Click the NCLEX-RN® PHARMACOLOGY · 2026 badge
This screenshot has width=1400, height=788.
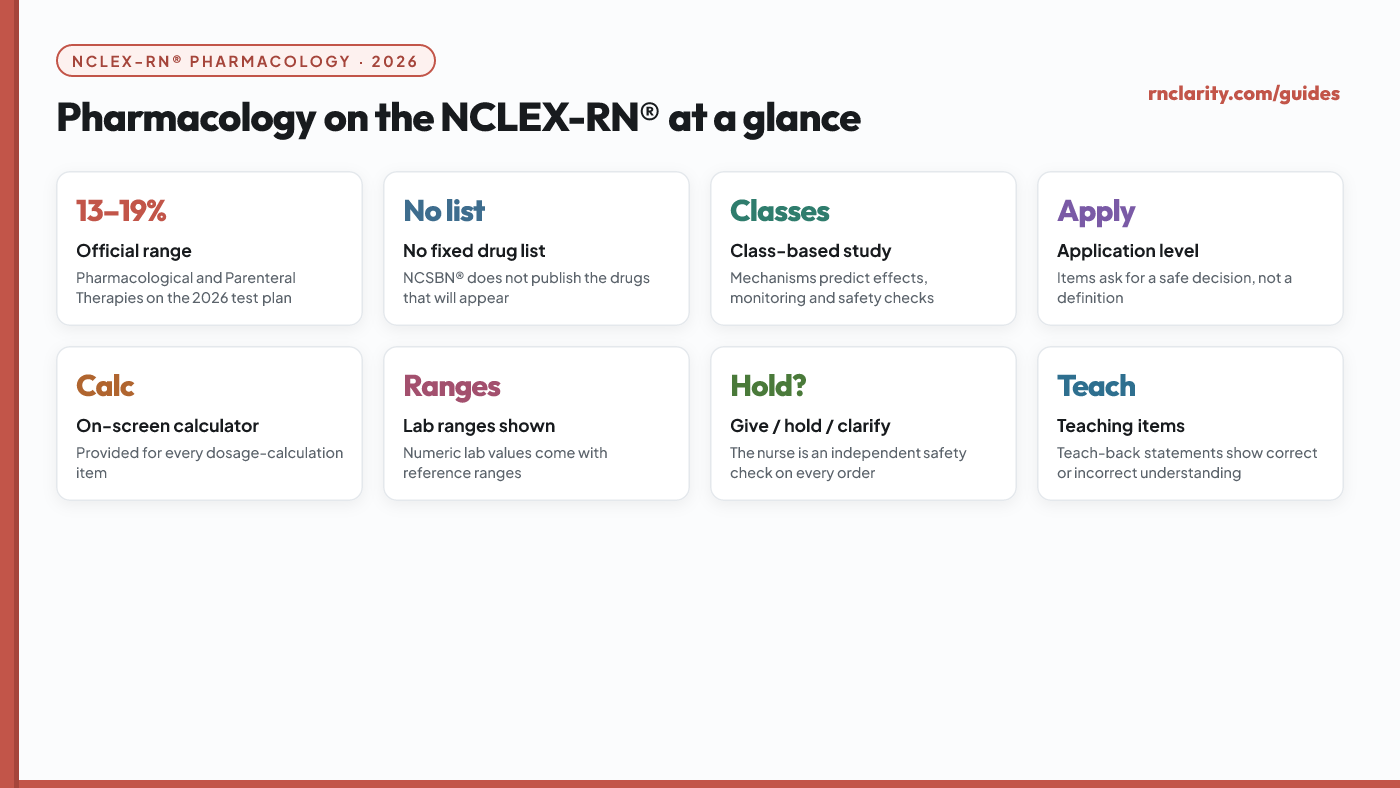(246, 61)
